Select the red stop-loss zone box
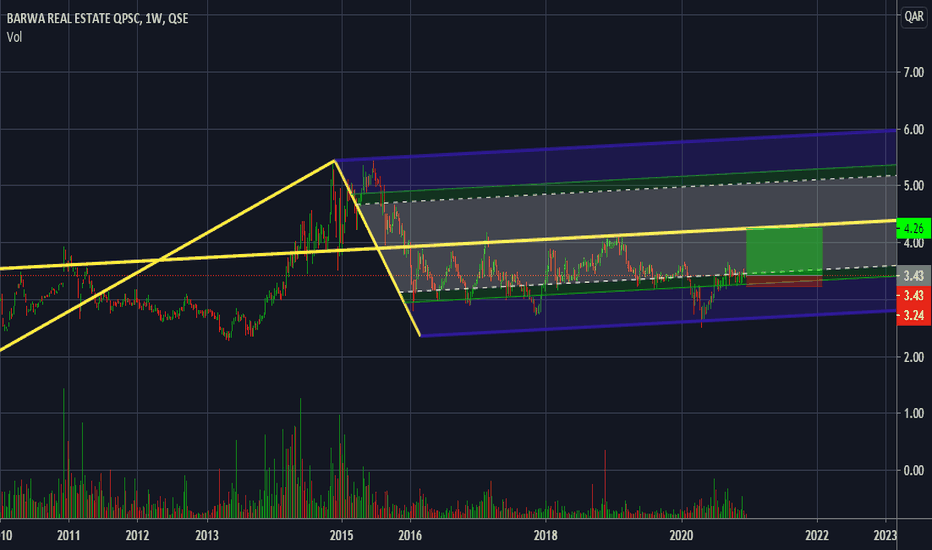 (x=784, y=281)
